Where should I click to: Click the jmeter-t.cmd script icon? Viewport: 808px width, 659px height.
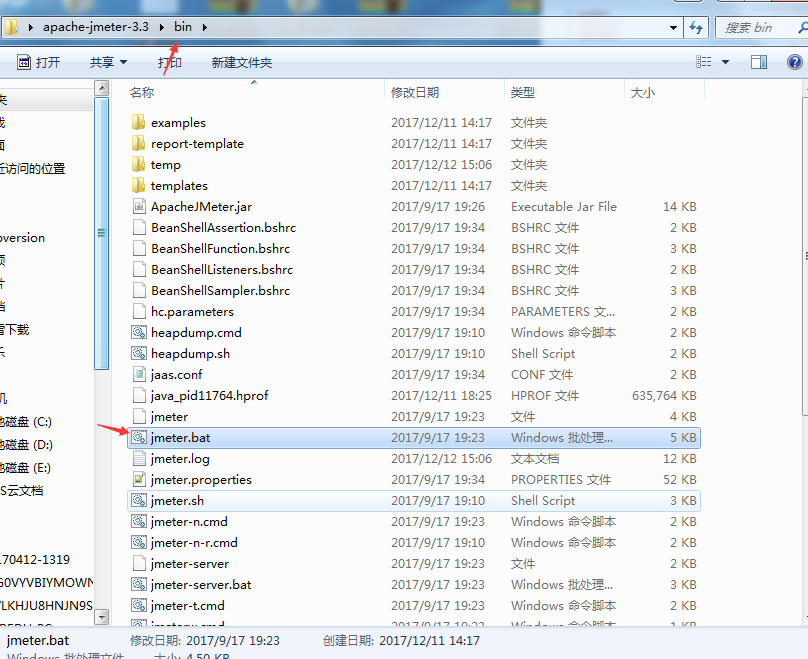139,605
